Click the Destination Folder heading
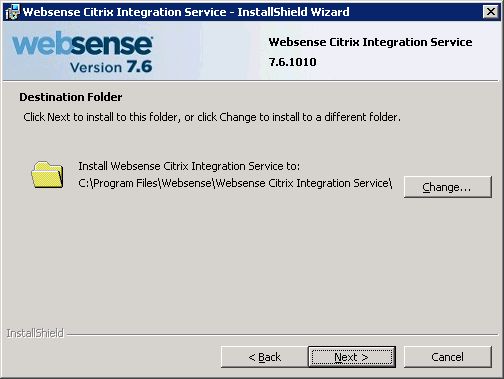This screenshot has width=504, height=379. coord(71,97)
